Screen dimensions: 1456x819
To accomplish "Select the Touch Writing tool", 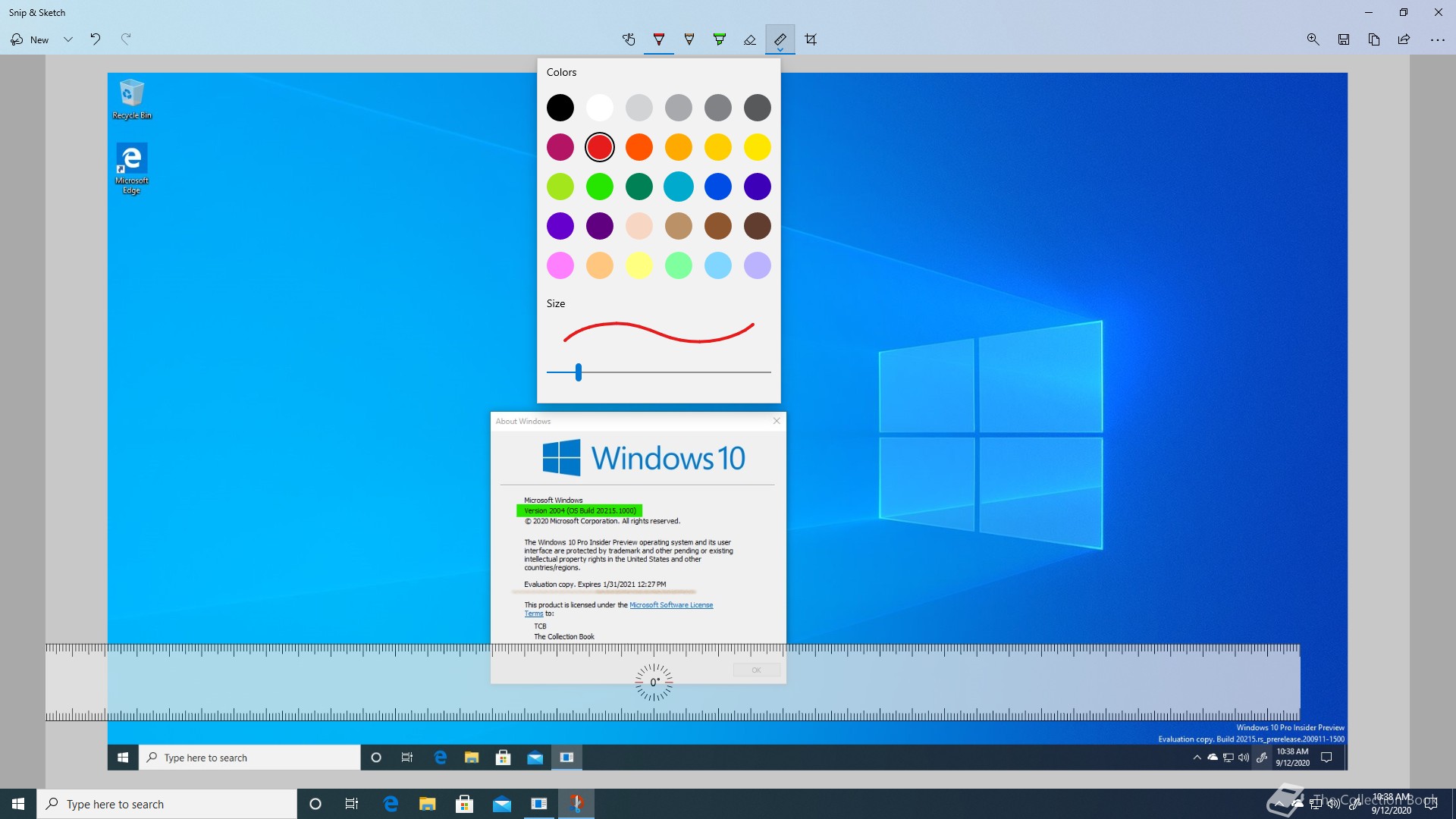I will tap(629, 39).
